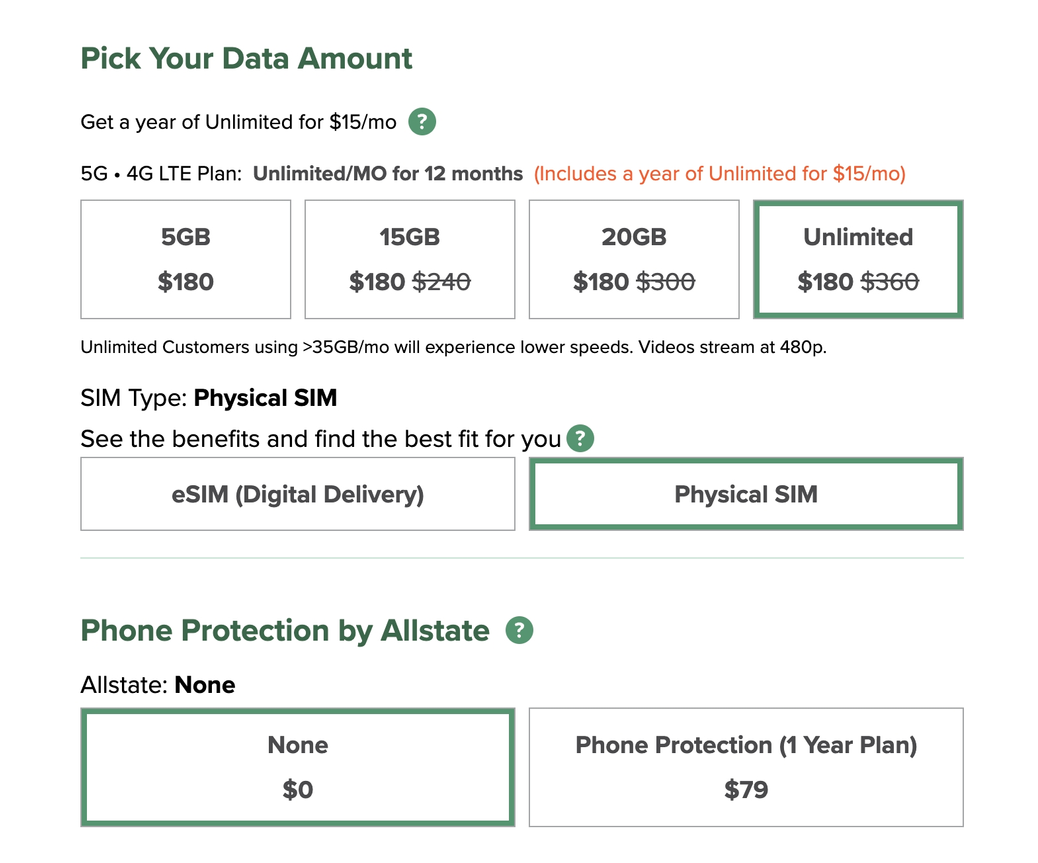Click "See the benefits and find the best fit" text
This screenshot has width=1038, height=863.
(320, 439)
